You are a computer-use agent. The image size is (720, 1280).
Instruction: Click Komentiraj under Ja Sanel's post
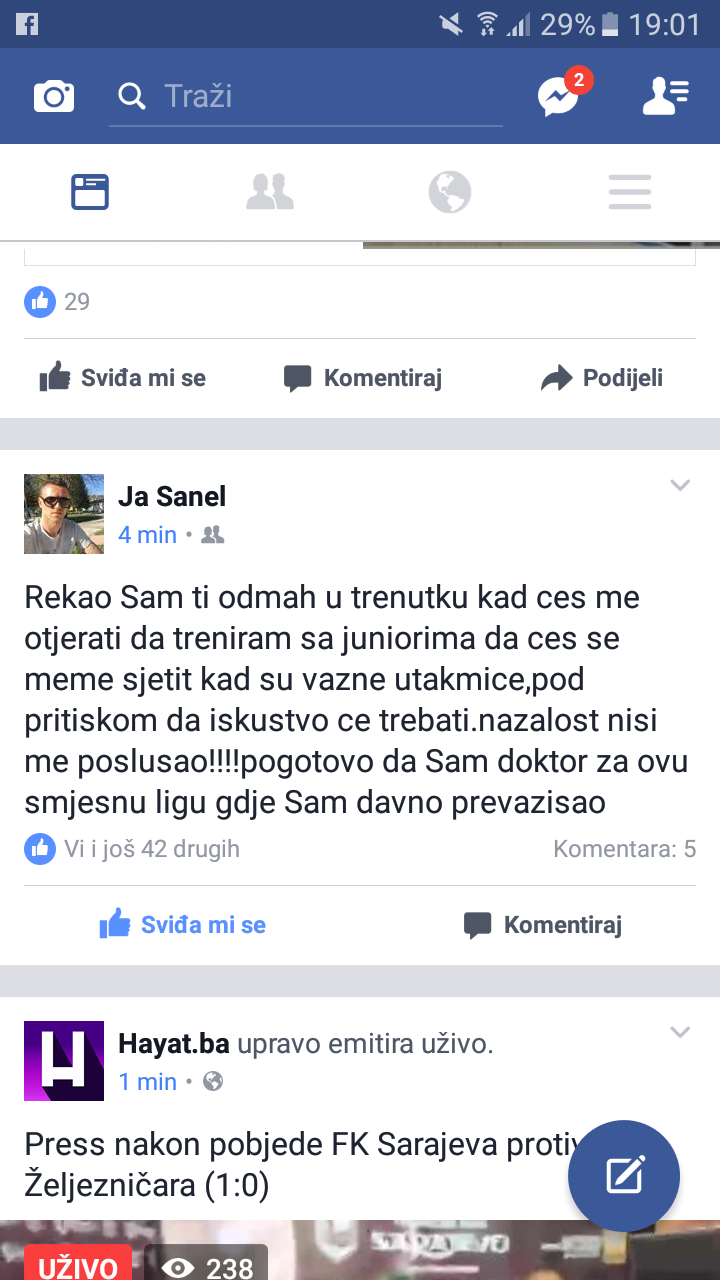542,925
